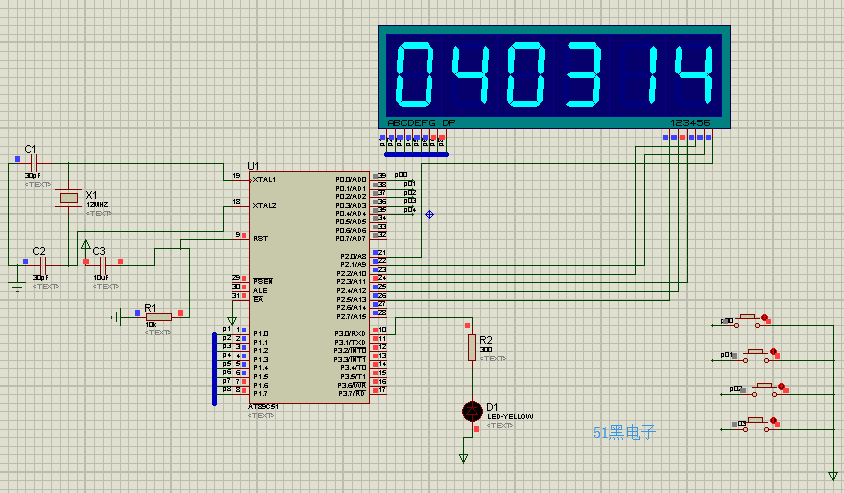Click the ALE pin name

pos(260,291)
